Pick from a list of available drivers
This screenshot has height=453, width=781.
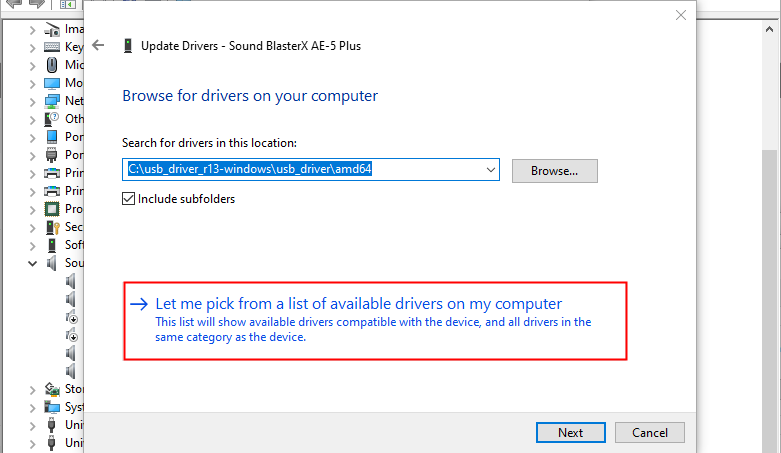coord(359,304)
